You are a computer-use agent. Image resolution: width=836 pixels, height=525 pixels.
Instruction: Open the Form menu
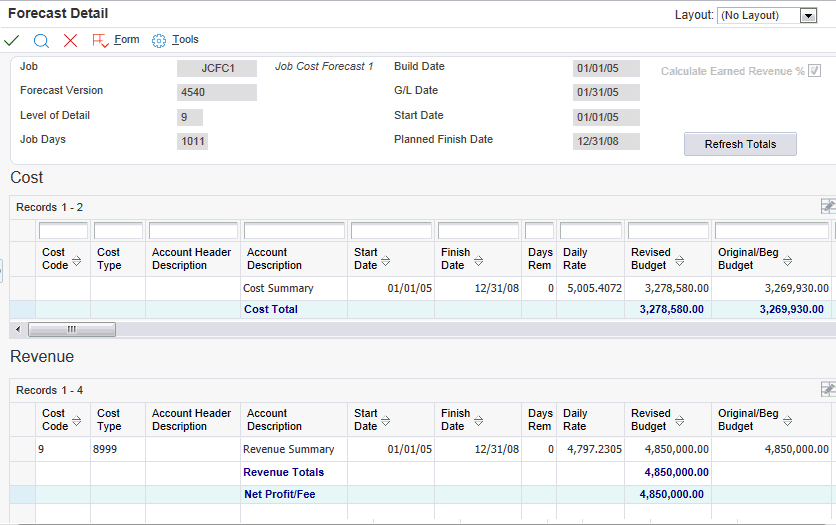click(x=126, y=40)
